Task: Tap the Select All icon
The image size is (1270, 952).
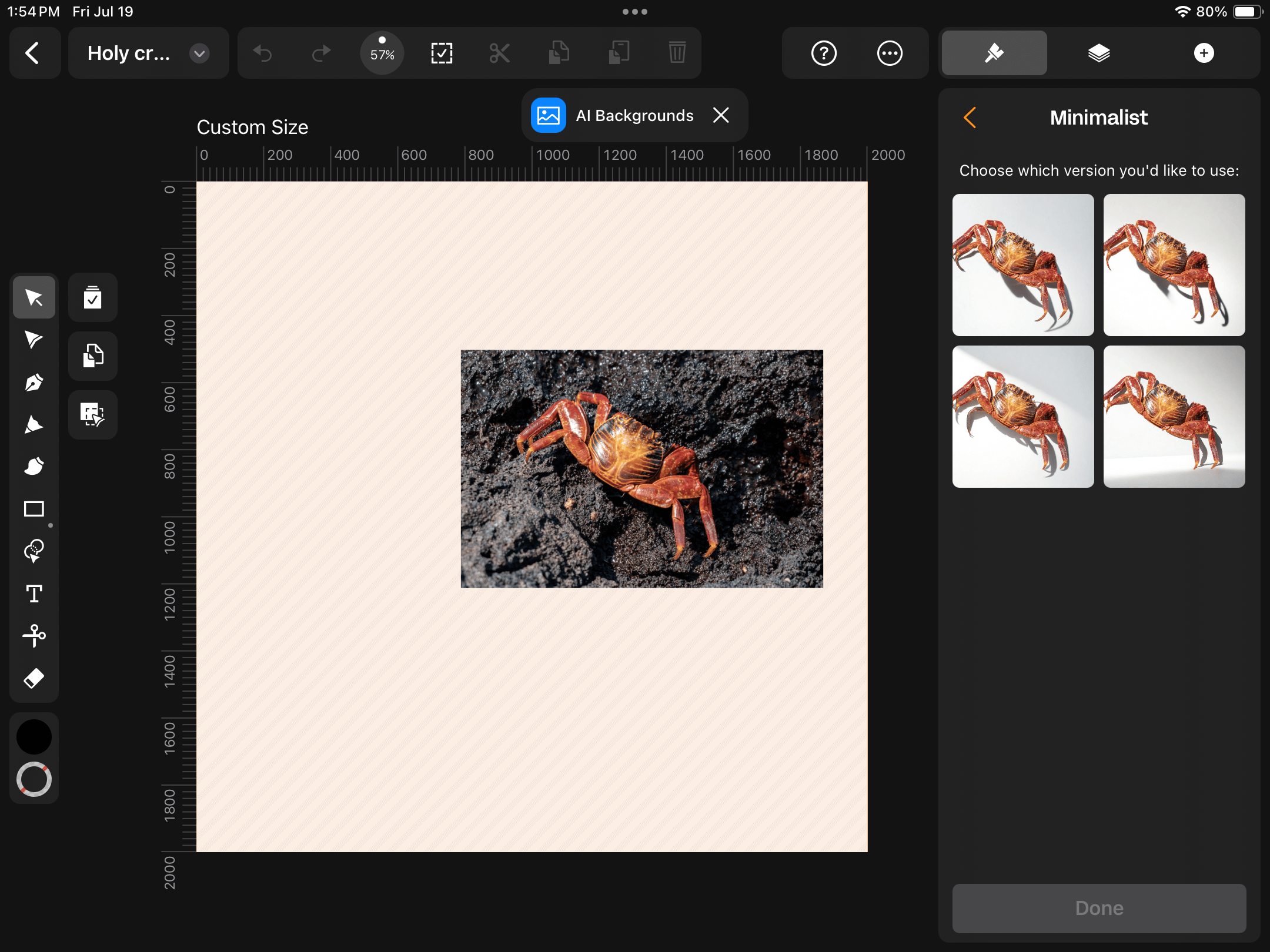Action: [442, 53]
